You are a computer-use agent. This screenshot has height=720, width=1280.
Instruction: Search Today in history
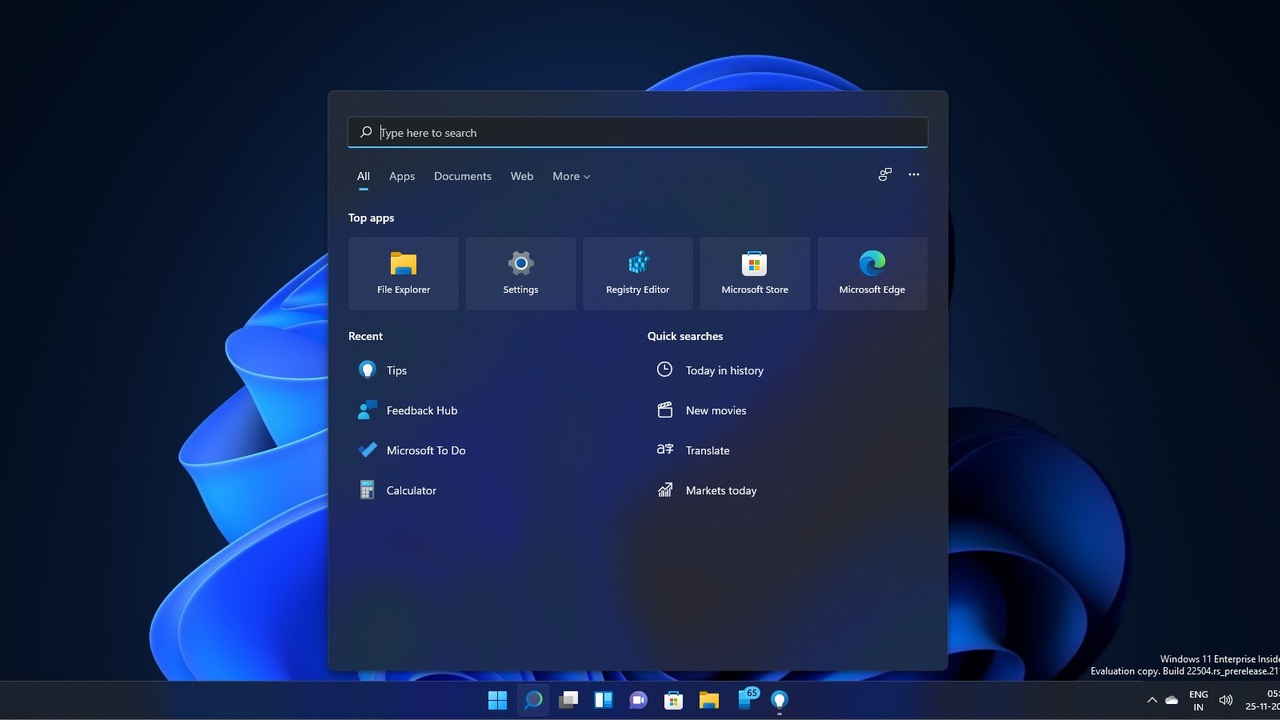[724, 370]
